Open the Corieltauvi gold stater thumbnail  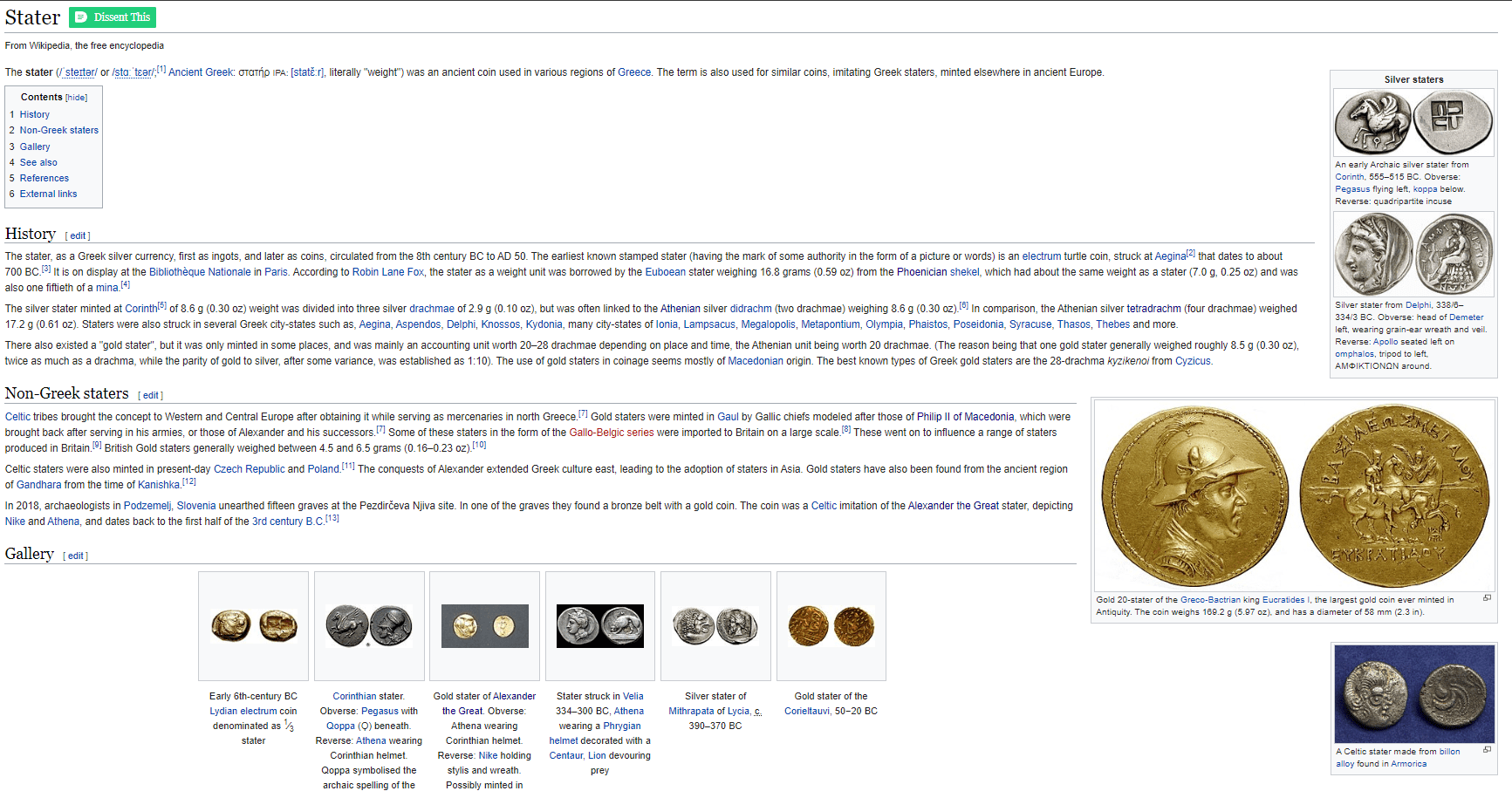pyautogui.click(x=831, y=625)
